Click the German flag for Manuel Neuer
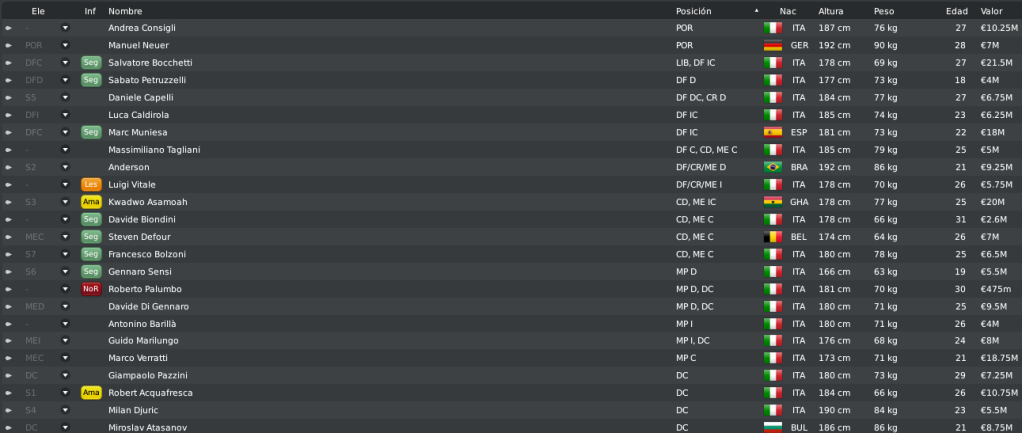The height and width of the screenshot is (433, 1022). 772,46
